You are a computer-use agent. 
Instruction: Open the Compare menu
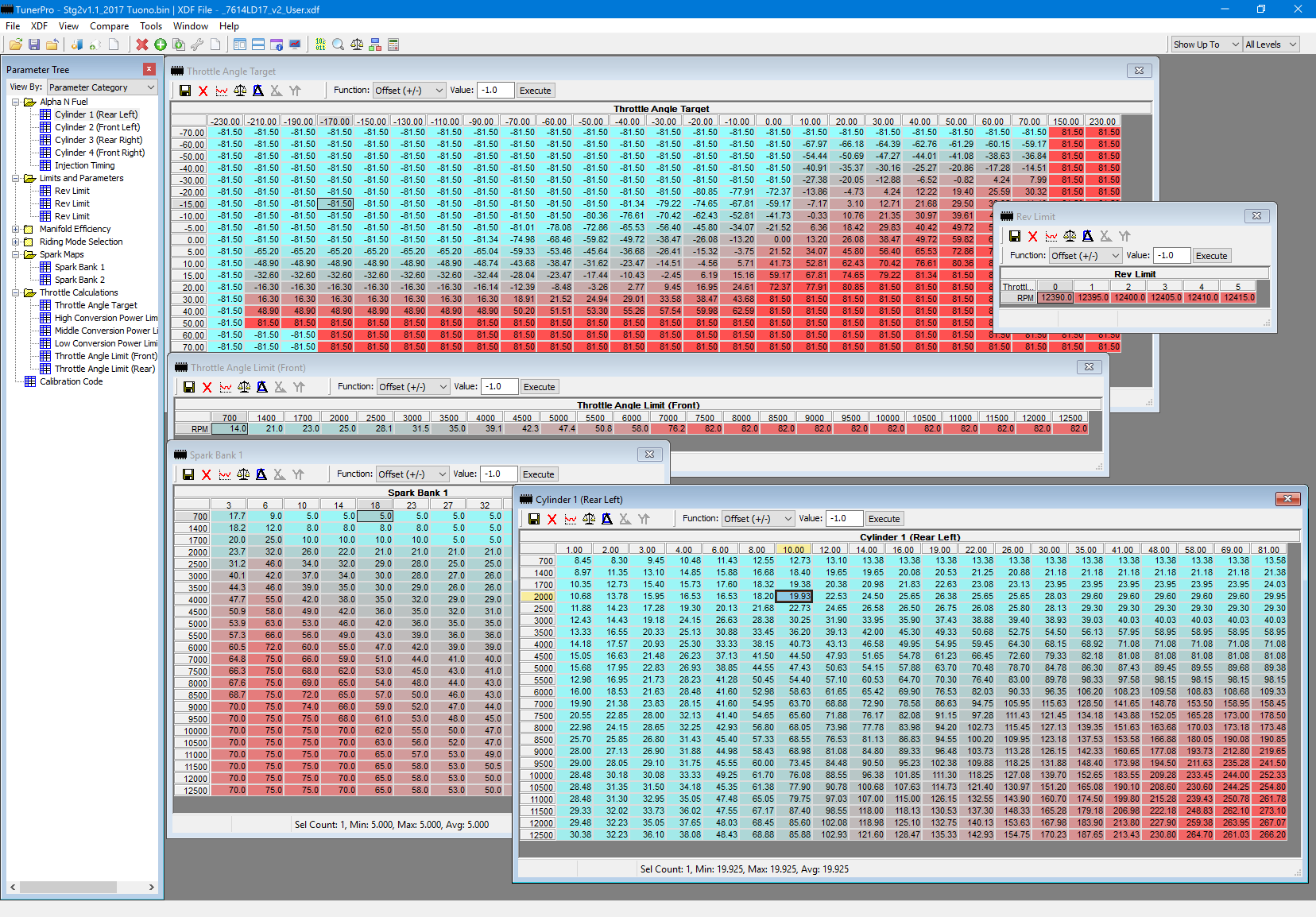[x=109, y=26]
